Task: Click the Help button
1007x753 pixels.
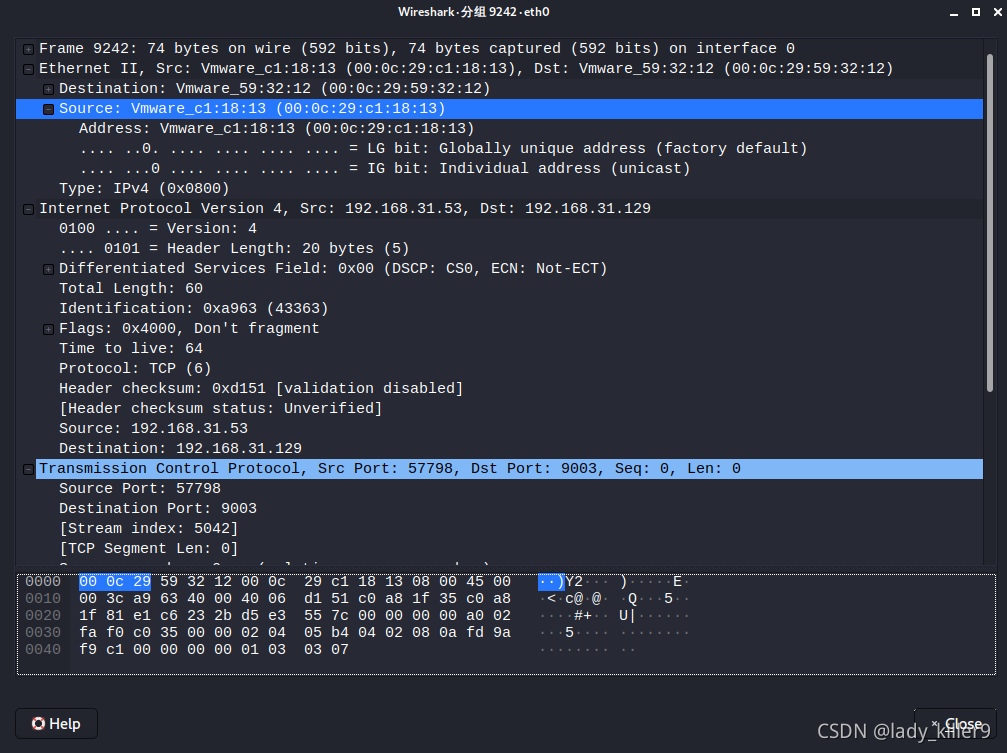Action: [x=57, y=723]
